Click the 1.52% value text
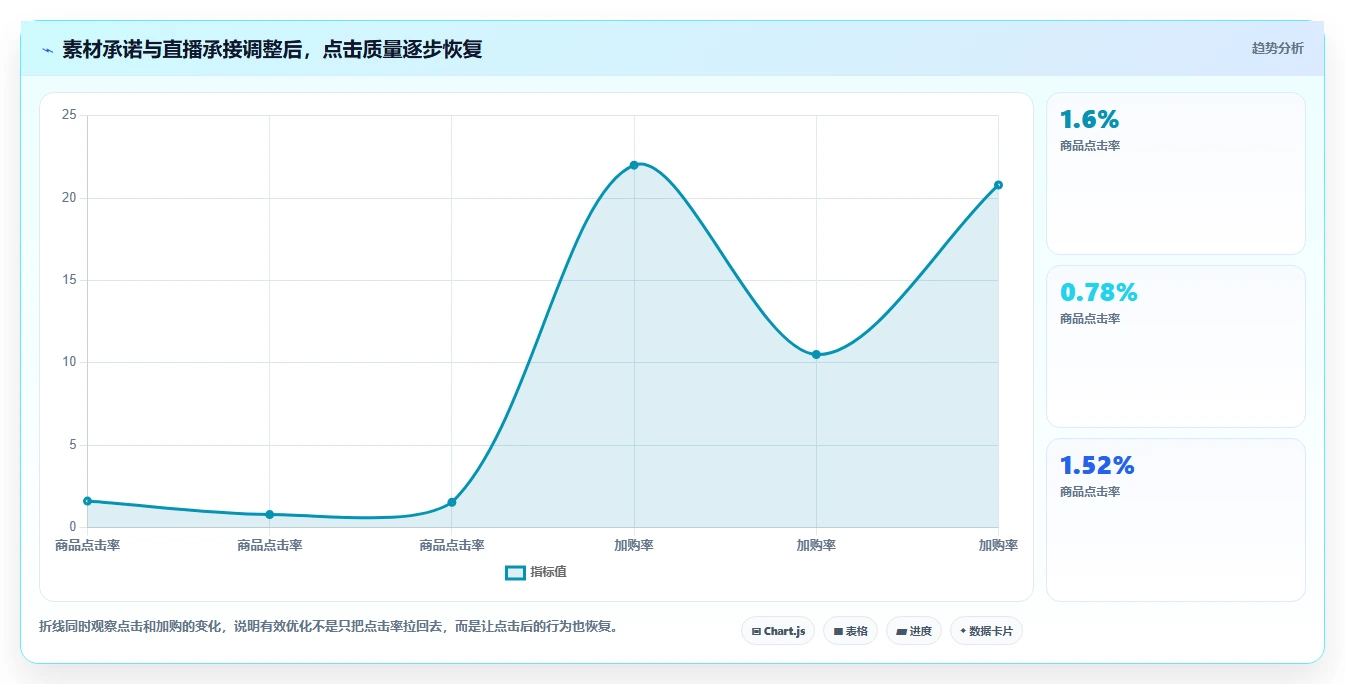The width and height of the screenshot is (1345, 684). [1097, 466]
